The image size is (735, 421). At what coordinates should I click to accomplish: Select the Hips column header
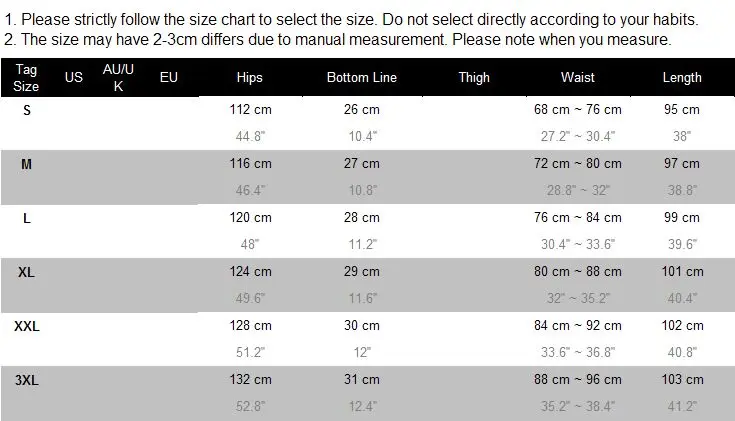point(250,78)
